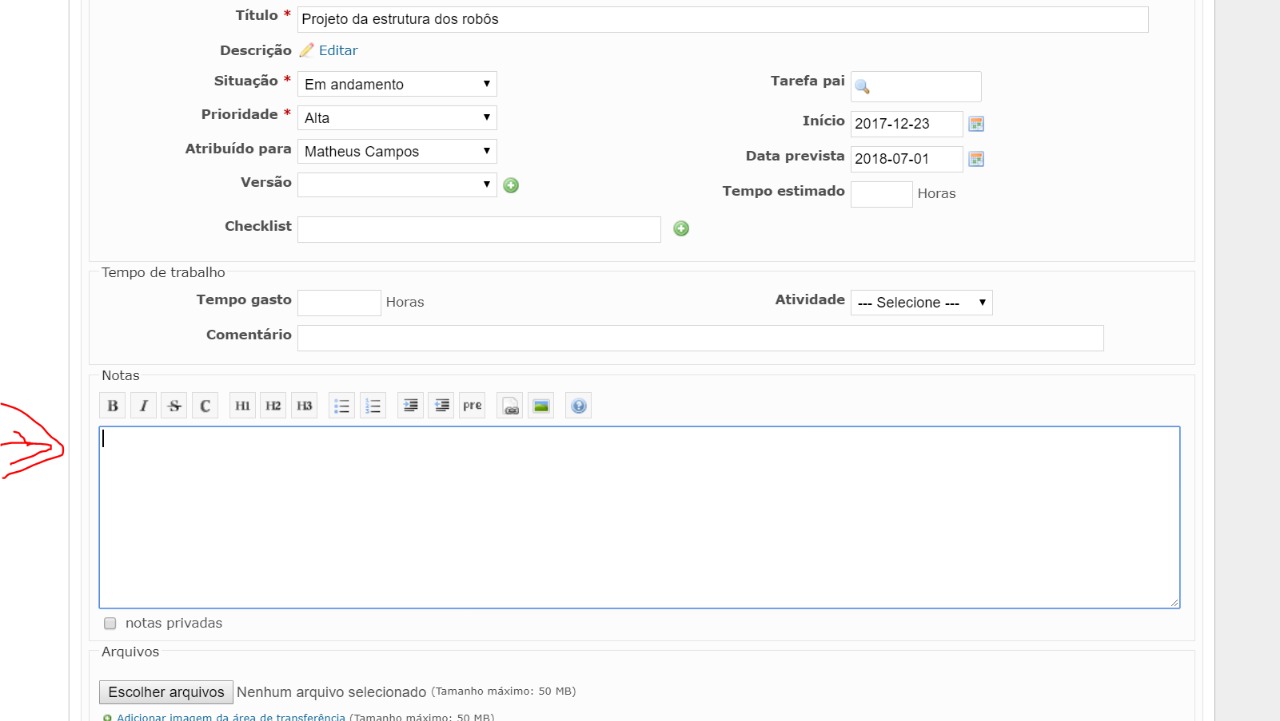Click Escolher arquivos button
Image resolution: width=1280 pixels, height=721 pixels.
point(166,692)
